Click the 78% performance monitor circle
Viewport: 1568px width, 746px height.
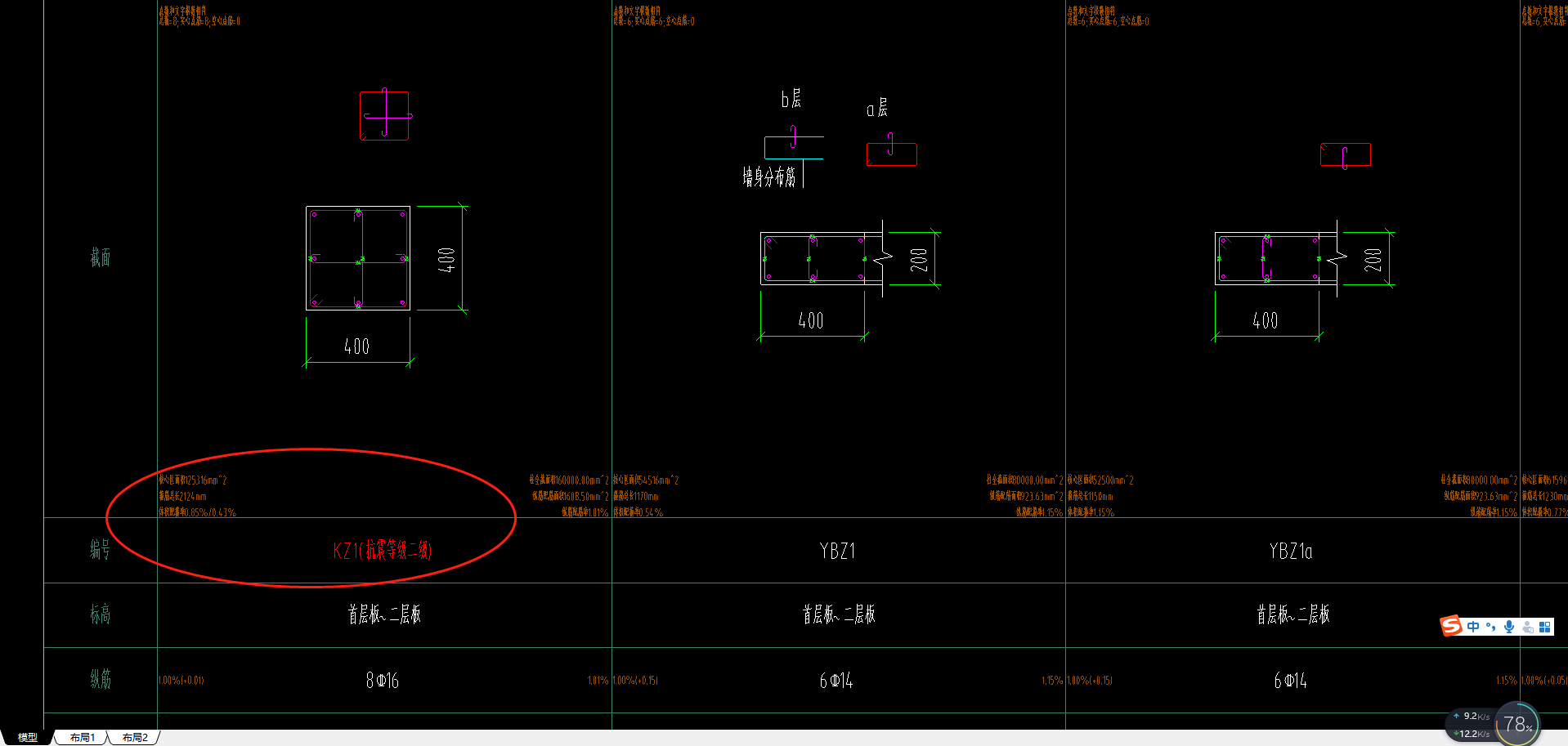tap(1517, 724)
